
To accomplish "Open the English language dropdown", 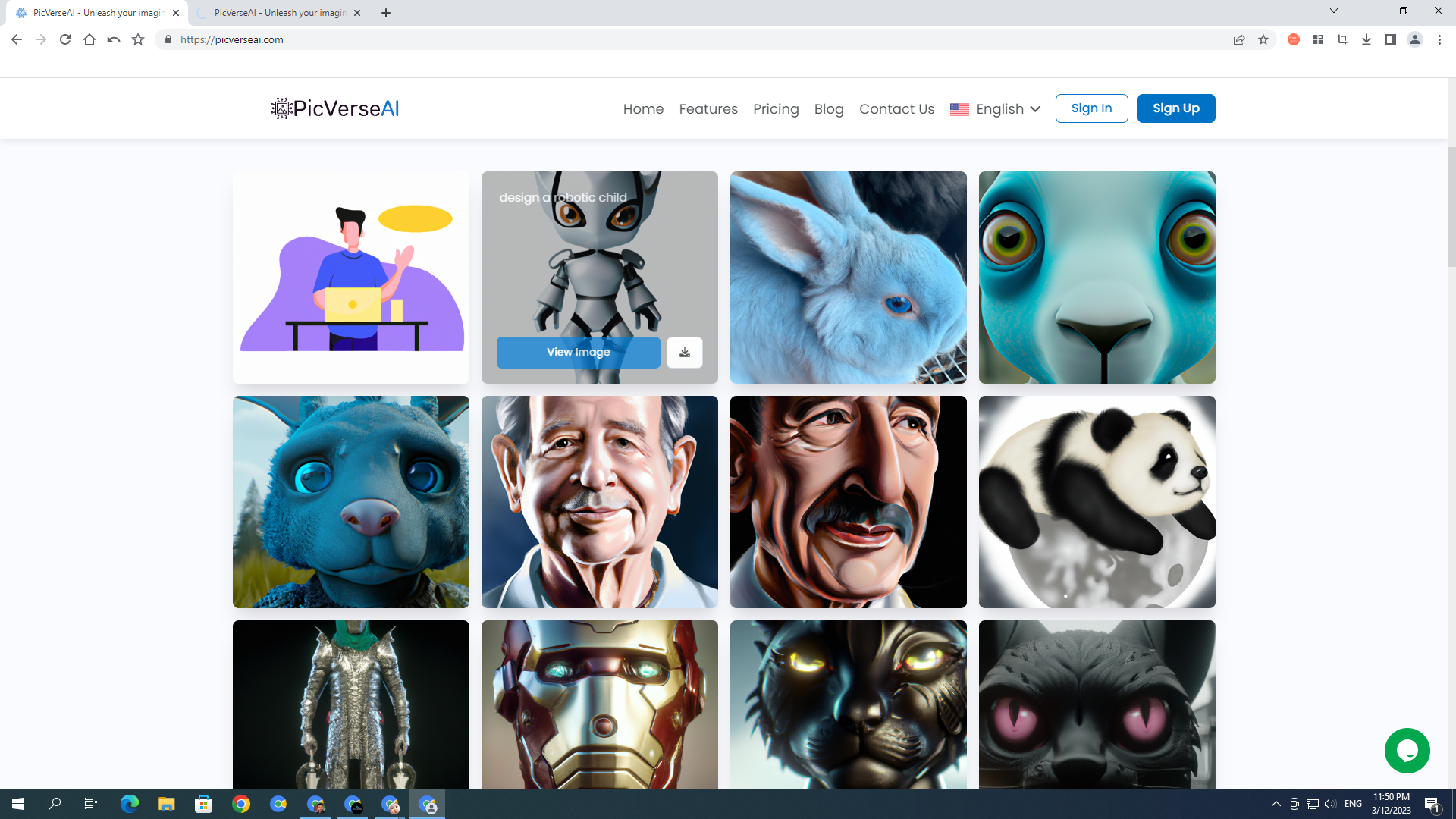I will (995, 109).
